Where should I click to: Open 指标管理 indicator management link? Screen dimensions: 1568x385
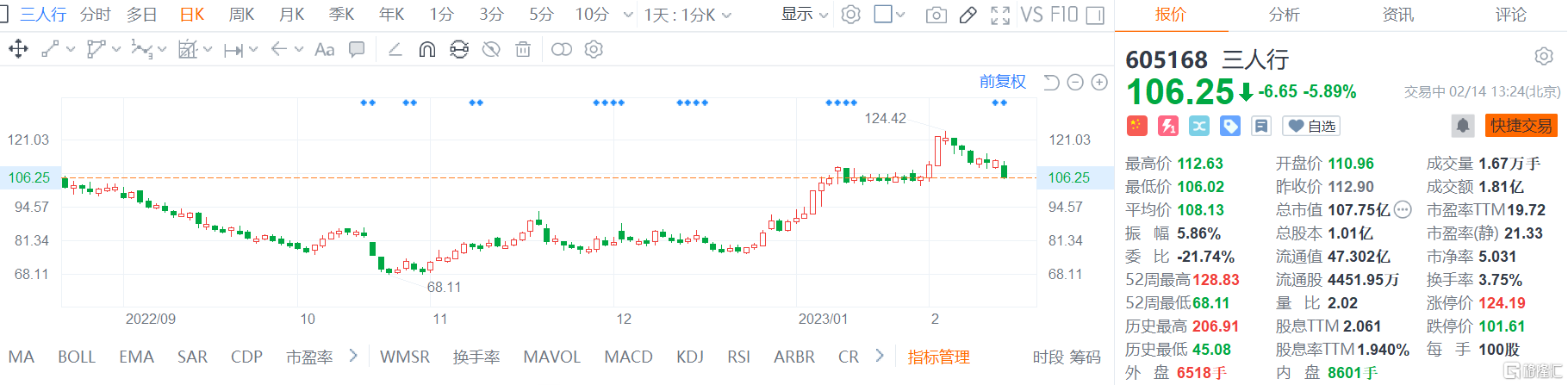[938, 357]
